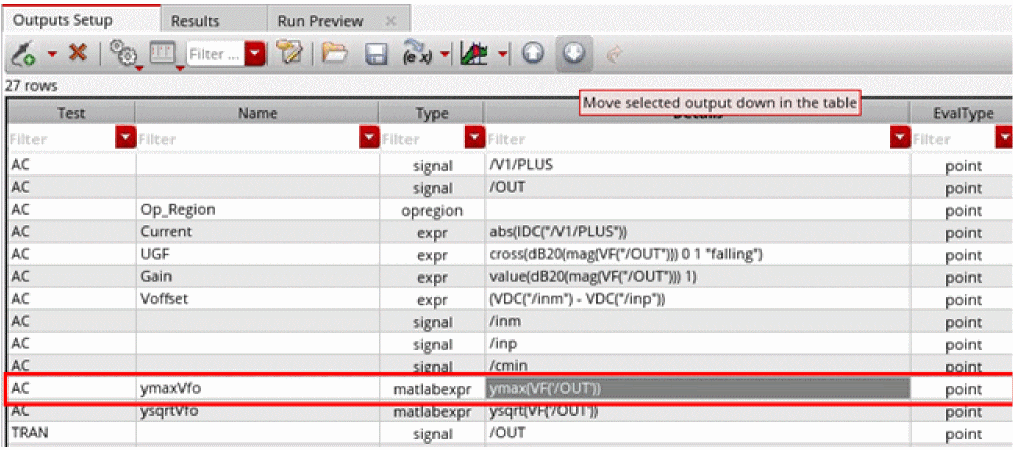Screen dimensions: 1013x450
Task: Select the Voffset output name cell
Action: click(x=257, y=300)
